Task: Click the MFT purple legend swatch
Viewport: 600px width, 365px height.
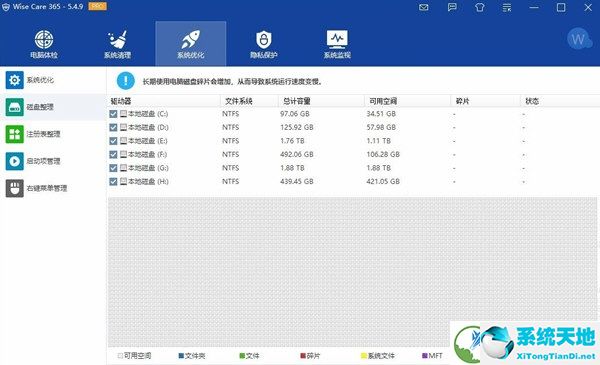Action: pyautogui.click(x=425, y=356)
